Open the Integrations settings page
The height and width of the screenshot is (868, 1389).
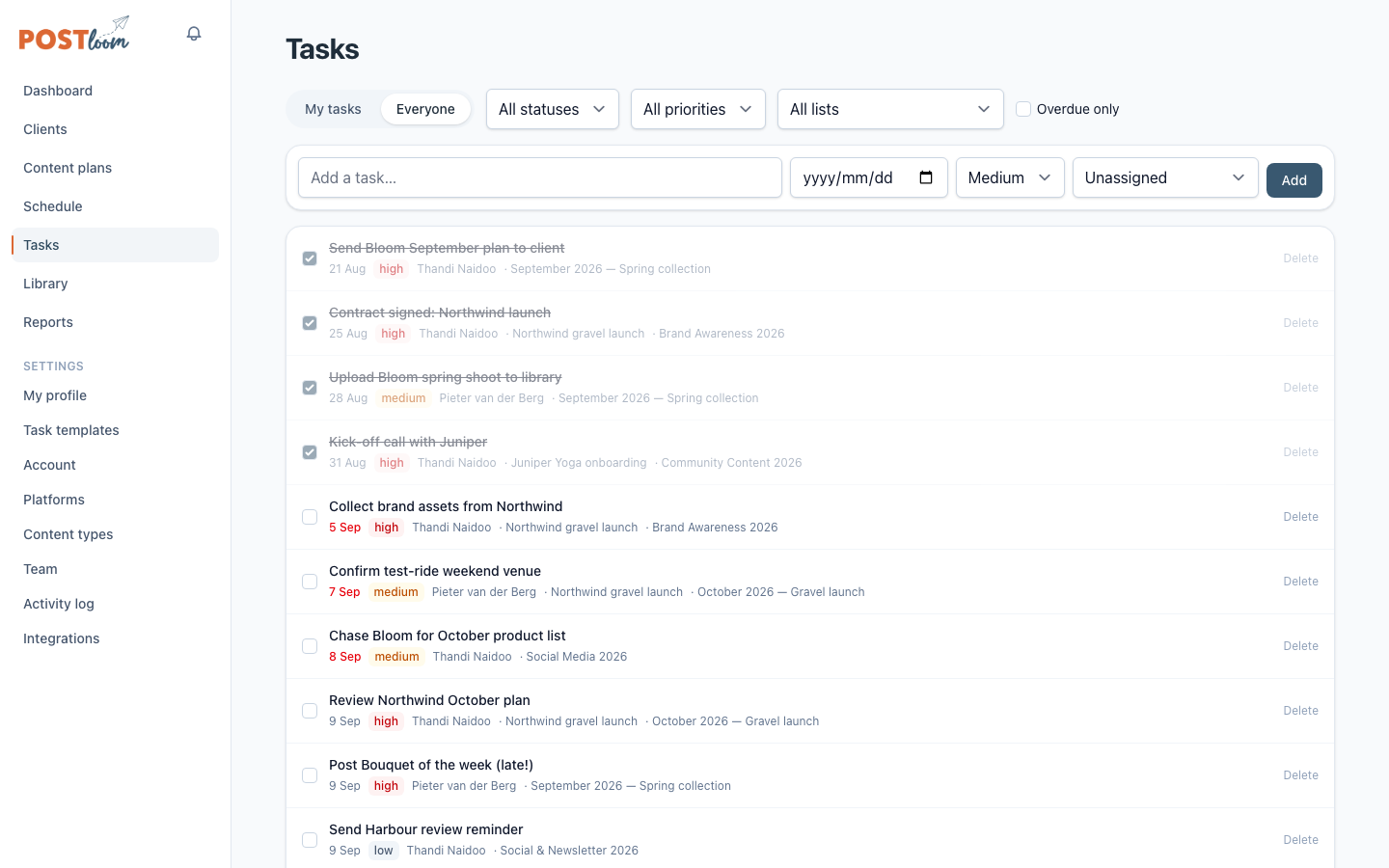(x=115, y=638)
